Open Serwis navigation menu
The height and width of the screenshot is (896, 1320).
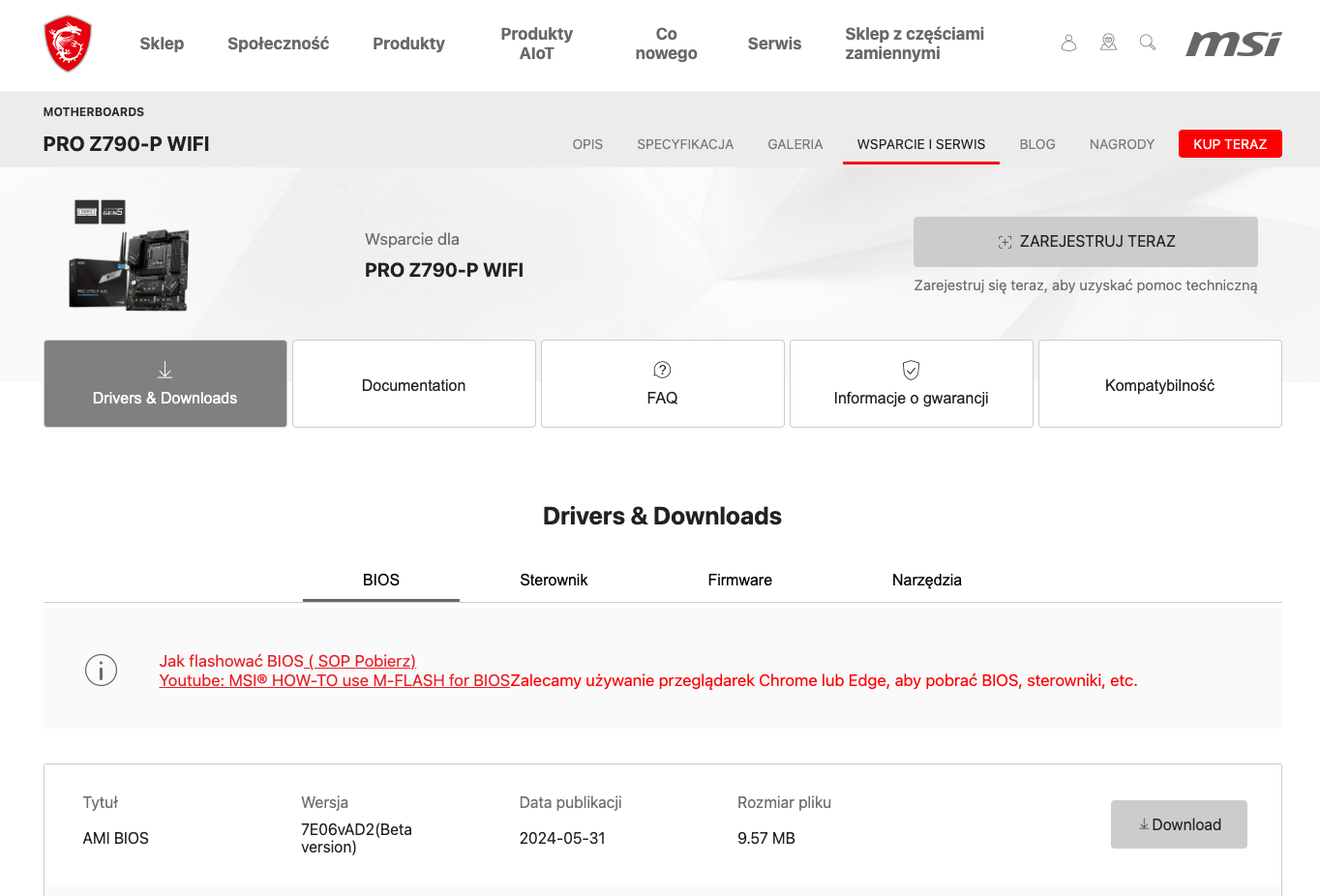click(x=774, y=44)
